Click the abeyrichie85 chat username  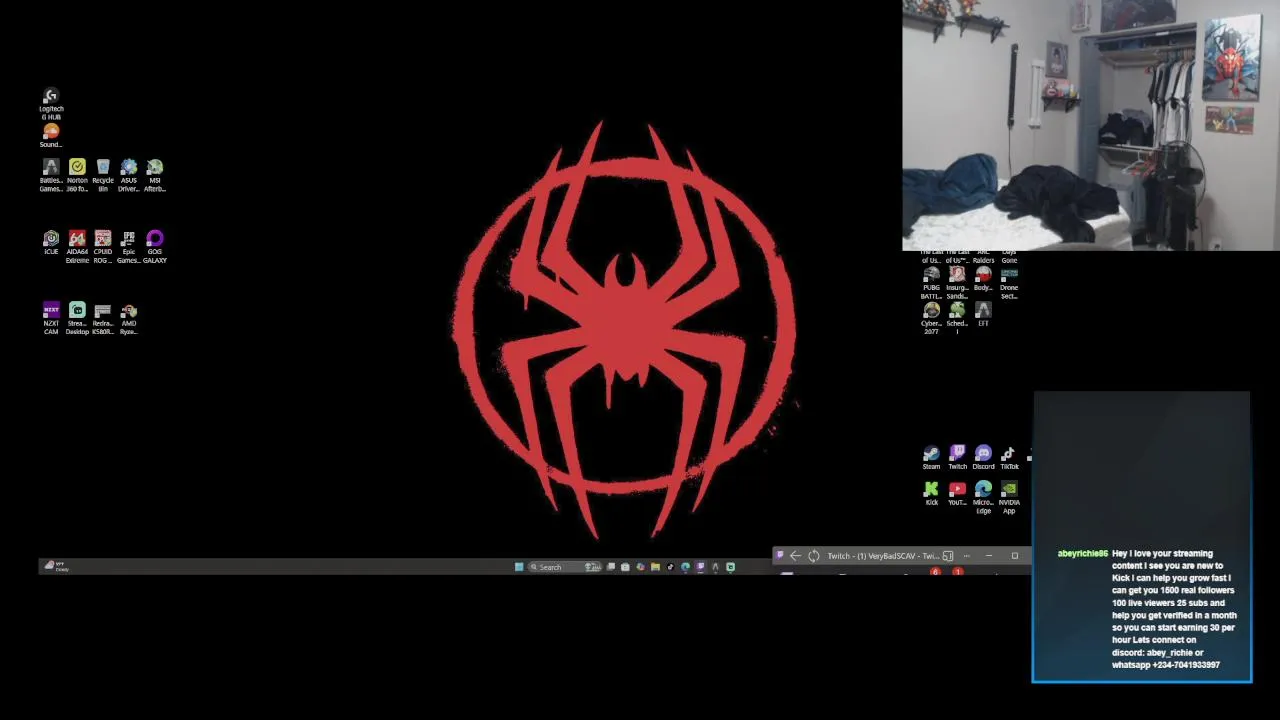tap(1082, 553)
